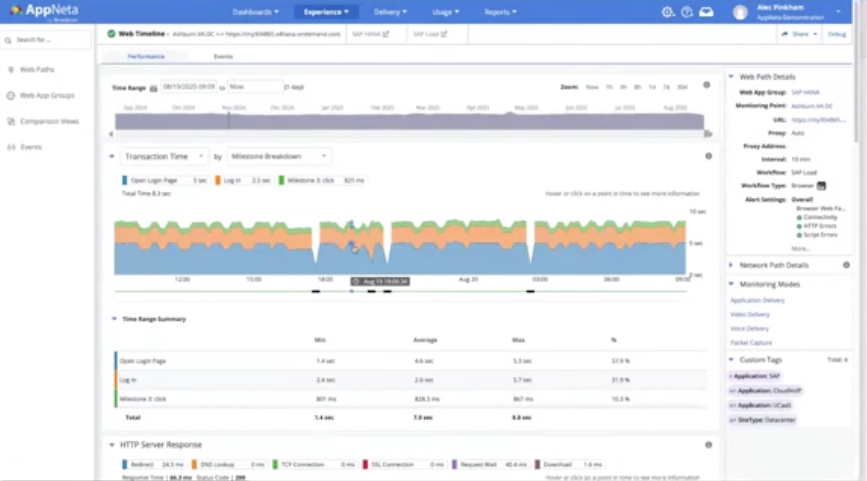Open the Transaction Time dropdown
This screenshot has height=481, width=867.
pos(164,156)
